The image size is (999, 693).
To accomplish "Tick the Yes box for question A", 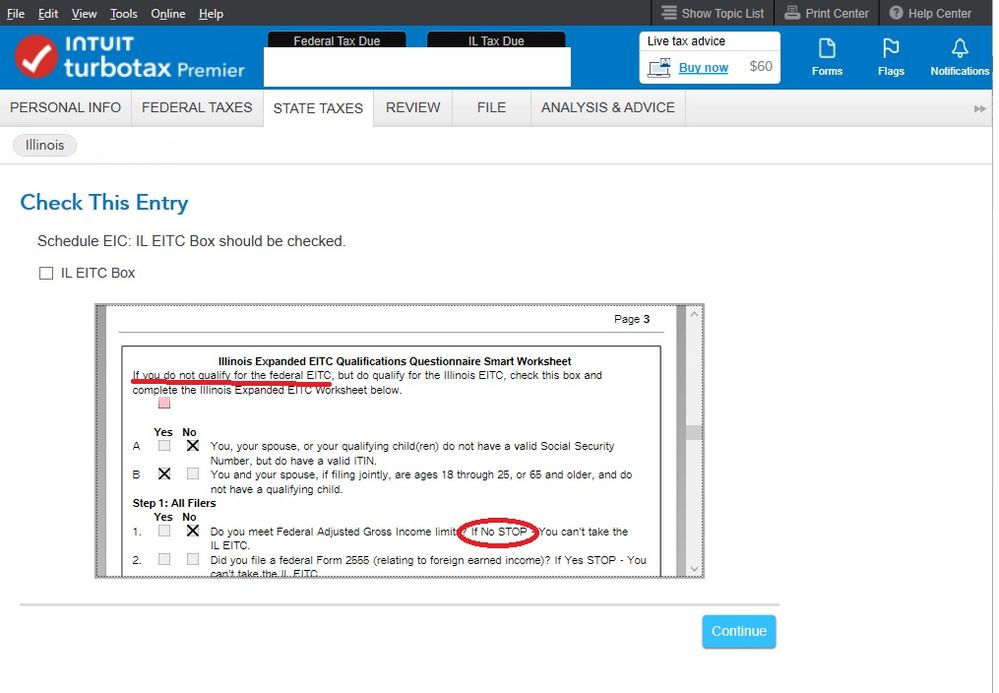I will point(164,446).
